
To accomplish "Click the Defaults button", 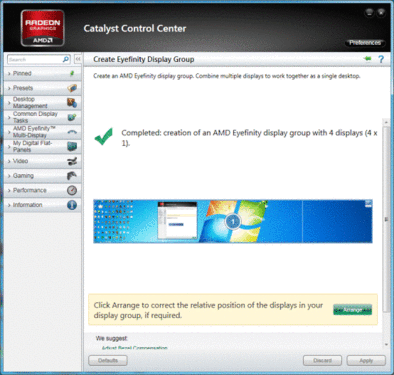I will [x=108, y=360].
